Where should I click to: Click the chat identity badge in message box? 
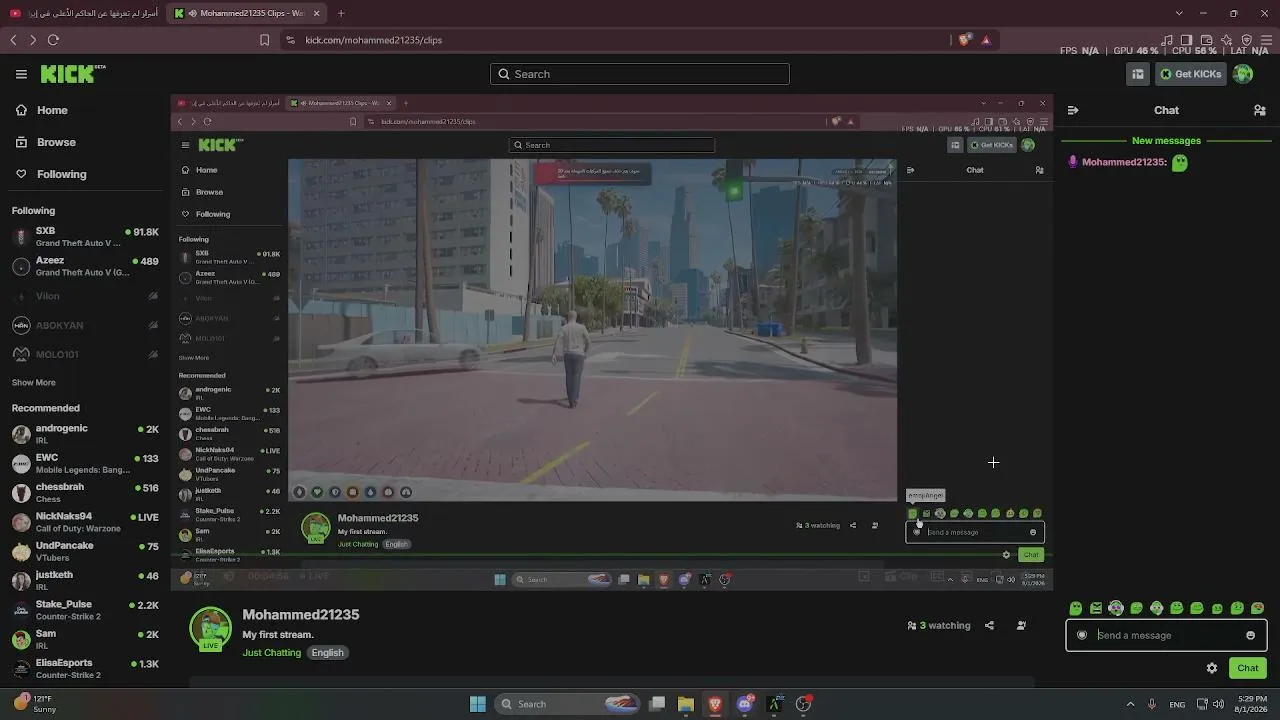tap(1082, 635)
